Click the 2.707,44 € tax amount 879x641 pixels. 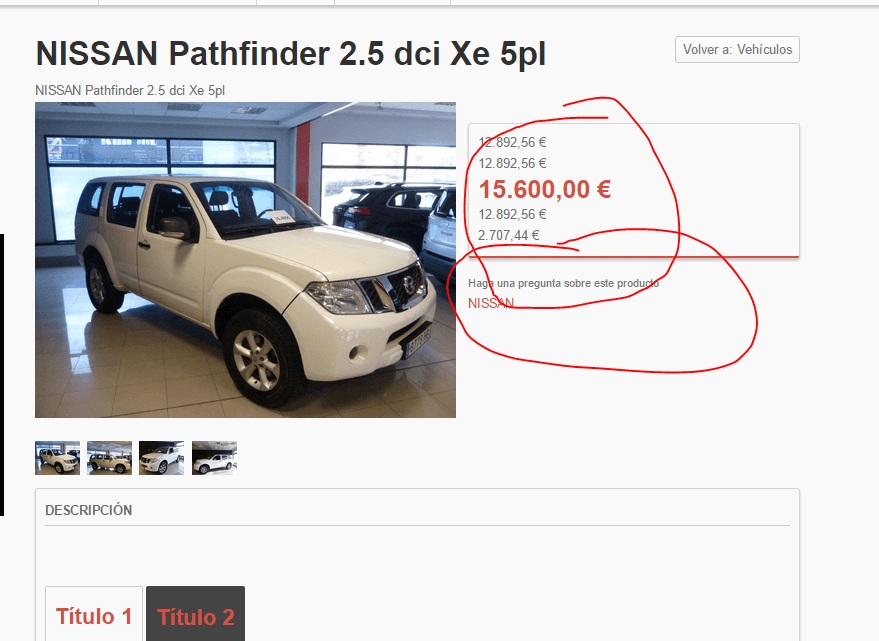pos(509,235)
